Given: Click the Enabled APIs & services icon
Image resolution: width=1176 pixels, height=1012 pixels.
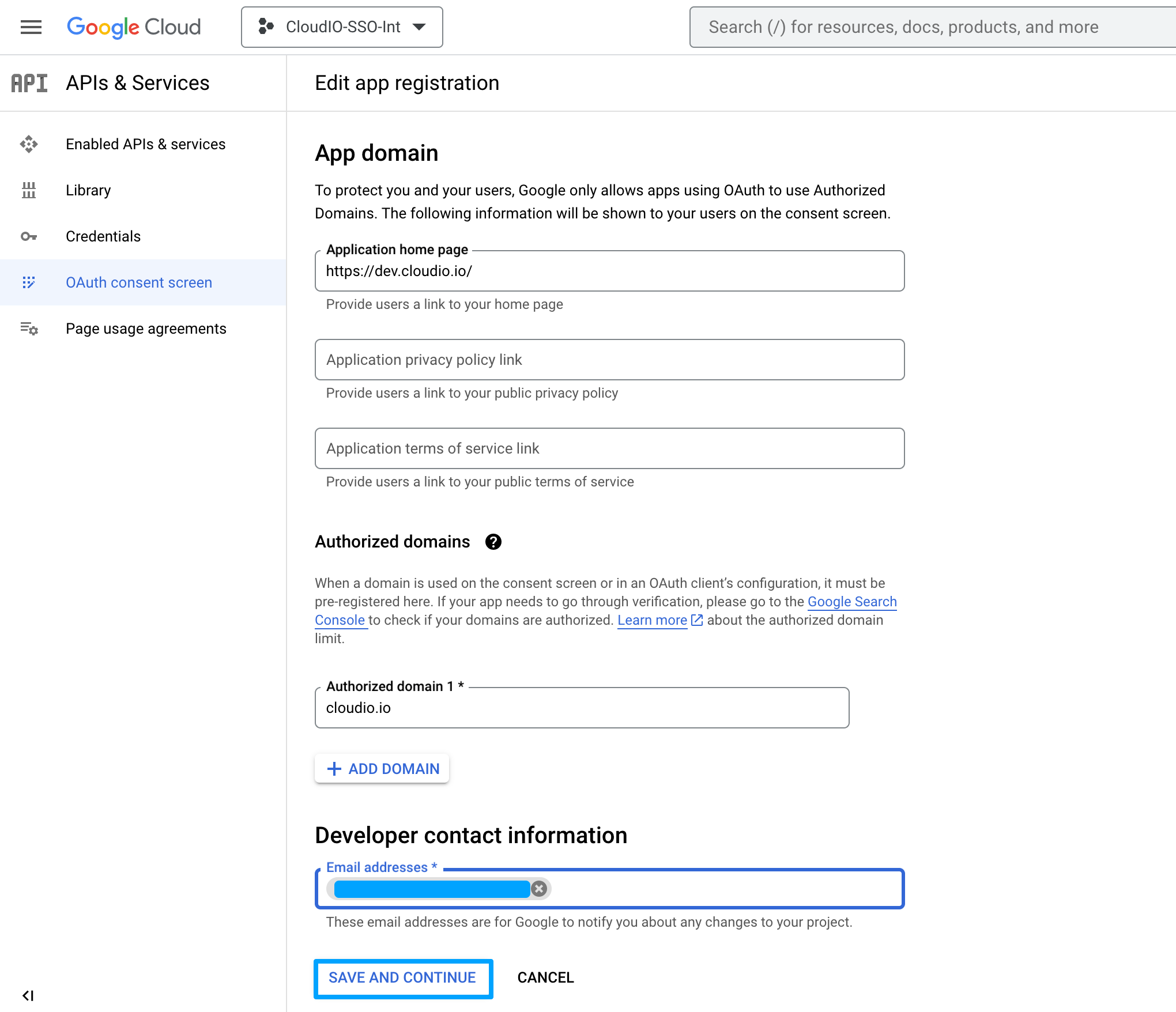Looking at the screenshot, I should point(29,144).
